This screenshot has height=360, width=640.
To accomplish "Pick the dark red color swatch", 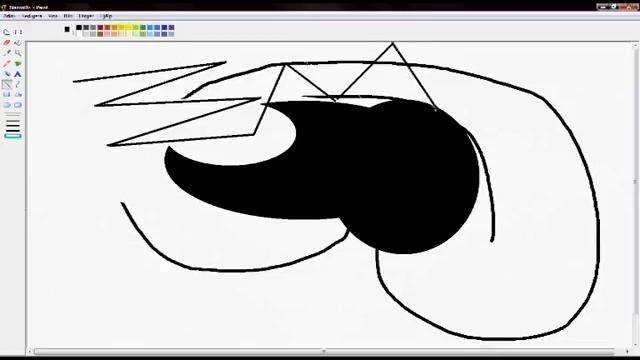I will click(100, 28).
